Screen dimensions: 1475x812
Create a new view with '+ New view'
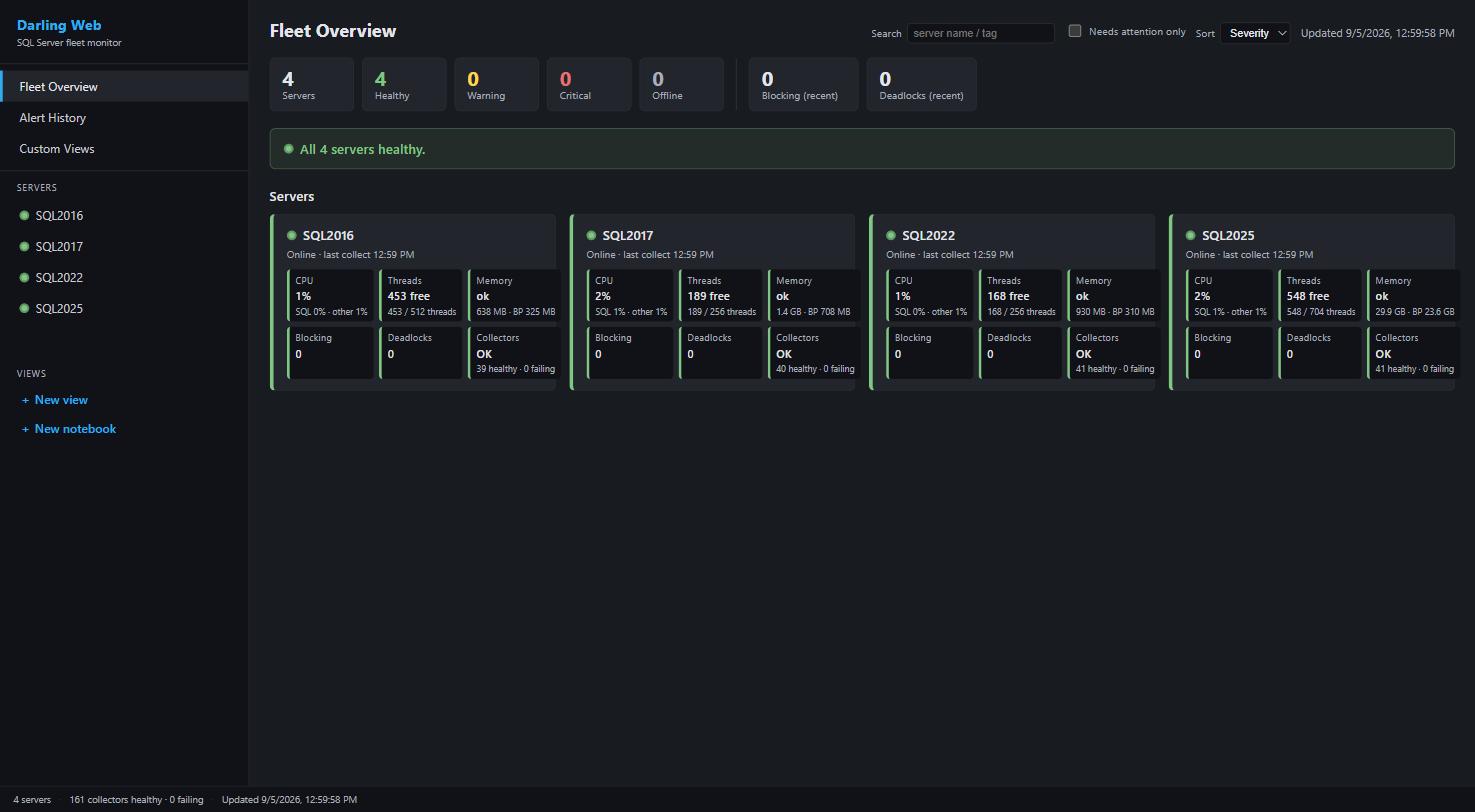tap(55, 400)
